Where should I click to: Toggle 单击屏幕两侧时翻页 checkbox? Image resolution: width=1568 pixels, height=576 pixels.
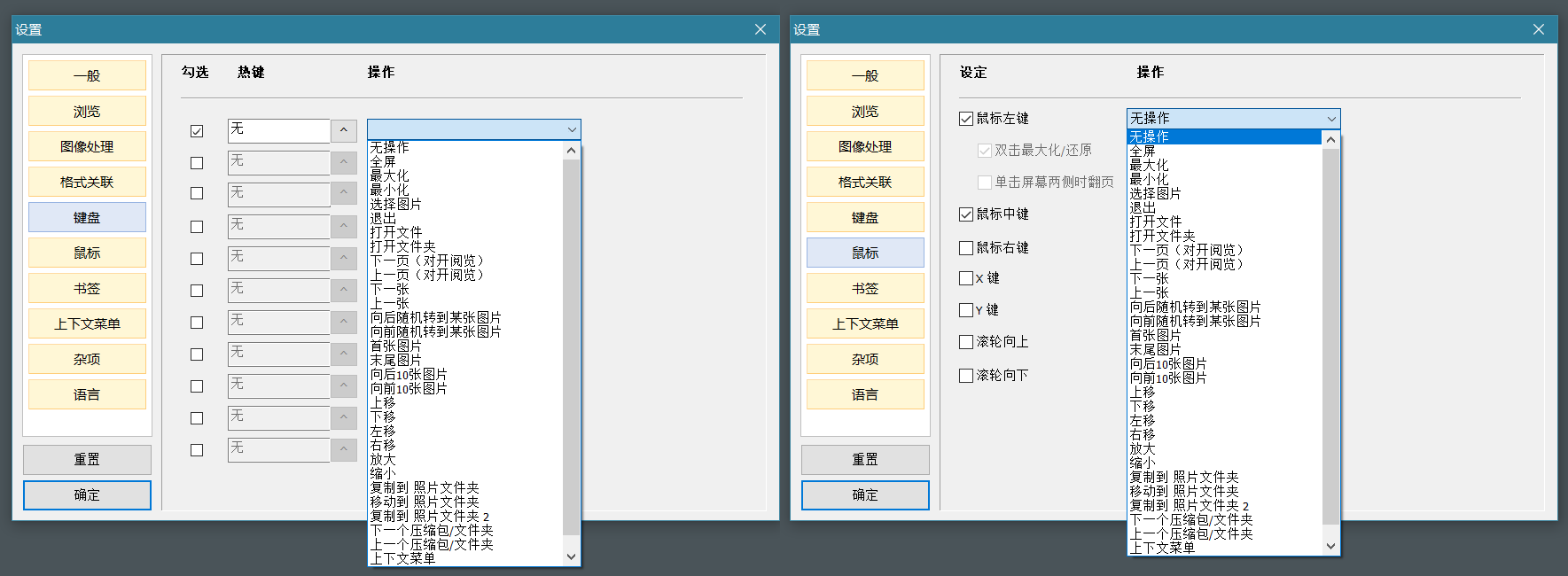click(984, 182)
